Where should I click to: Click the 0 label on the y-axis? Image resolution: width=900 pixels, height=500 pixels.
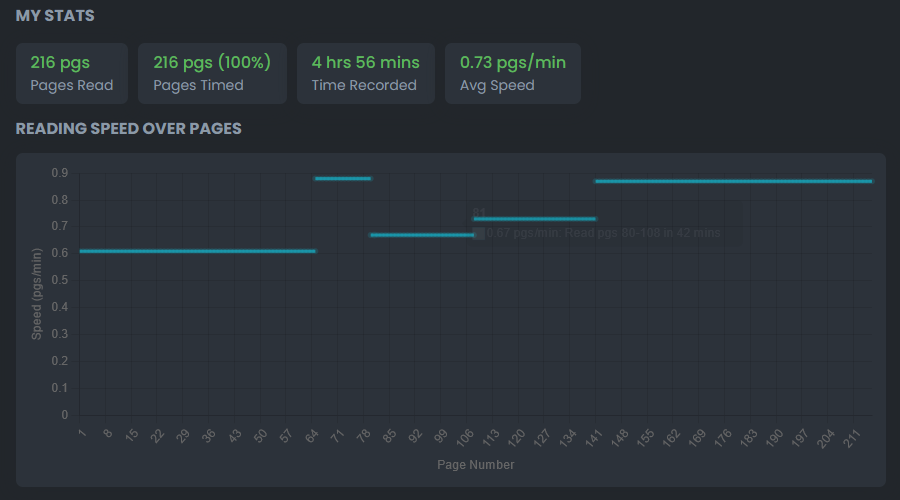(x=65, y=415)
